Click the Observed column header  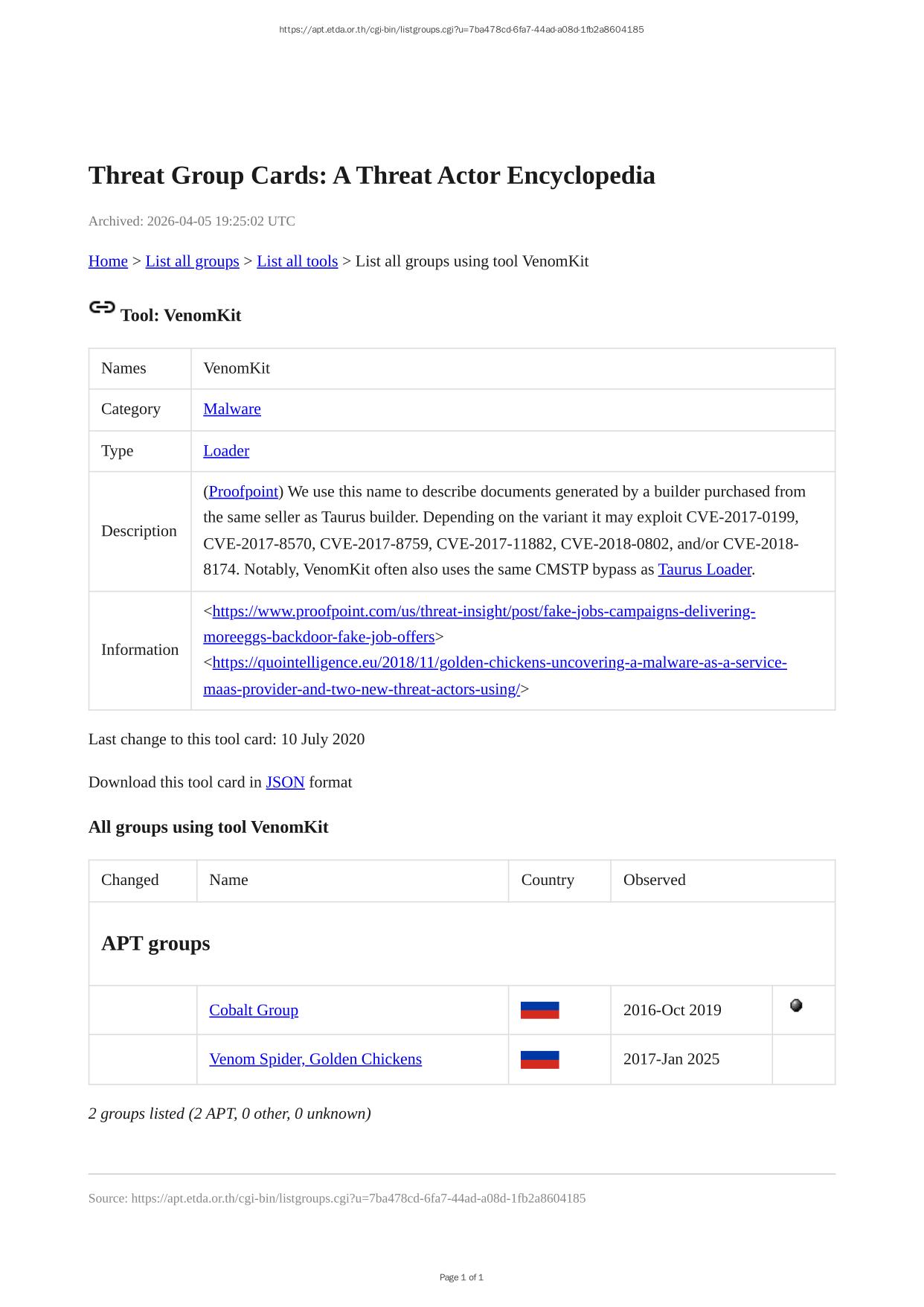pyautogui.click(x=654, y=880)
